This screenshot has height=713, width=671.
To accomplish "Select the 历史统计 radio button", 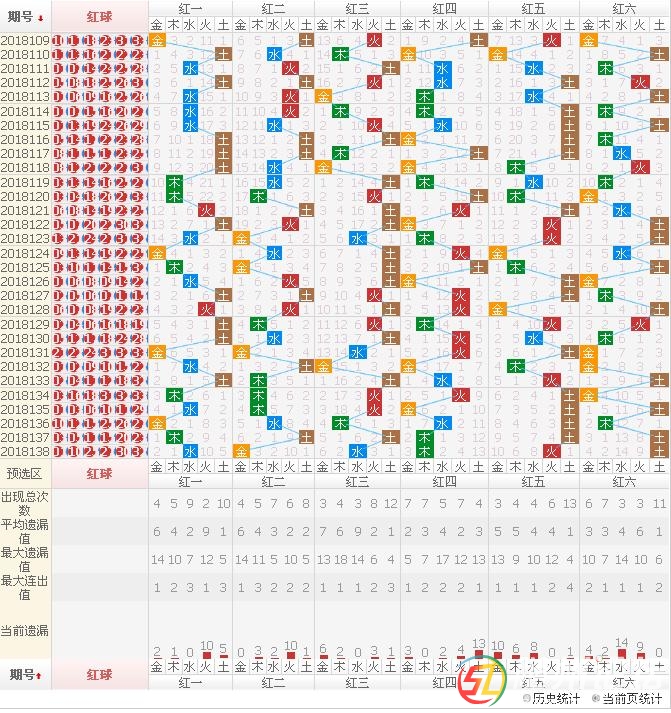I will coord(526,698).
